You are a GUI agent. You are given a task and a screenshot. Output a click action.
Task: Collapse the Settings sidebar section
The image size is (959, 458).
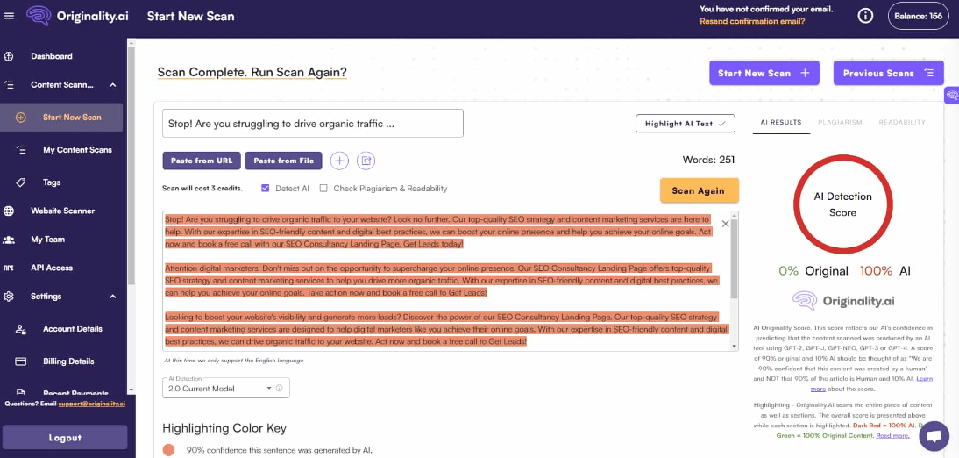pyautogui.click(x=113, y=296)
